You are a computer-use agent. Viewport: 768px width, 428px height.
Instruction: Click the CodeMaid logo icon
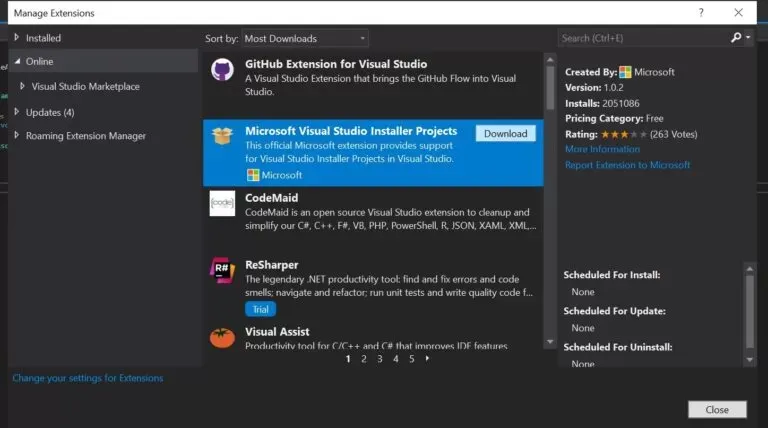tap(222, 203)
